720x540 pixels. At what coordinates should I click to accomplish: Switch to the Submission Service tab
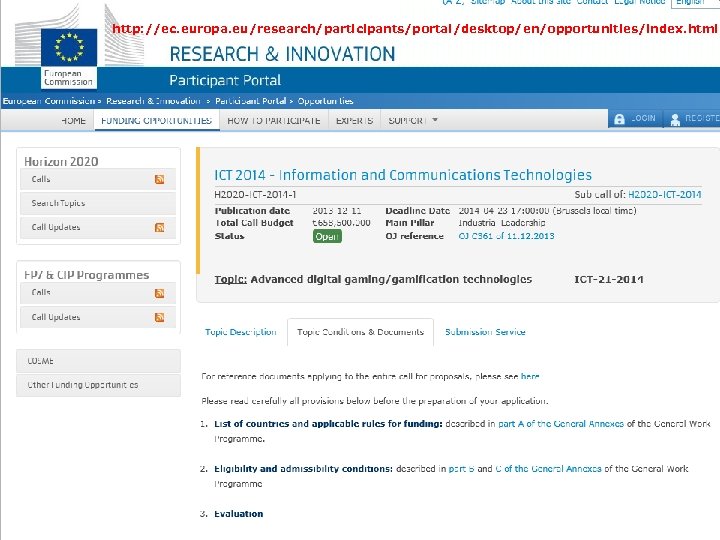pos(485,332)
